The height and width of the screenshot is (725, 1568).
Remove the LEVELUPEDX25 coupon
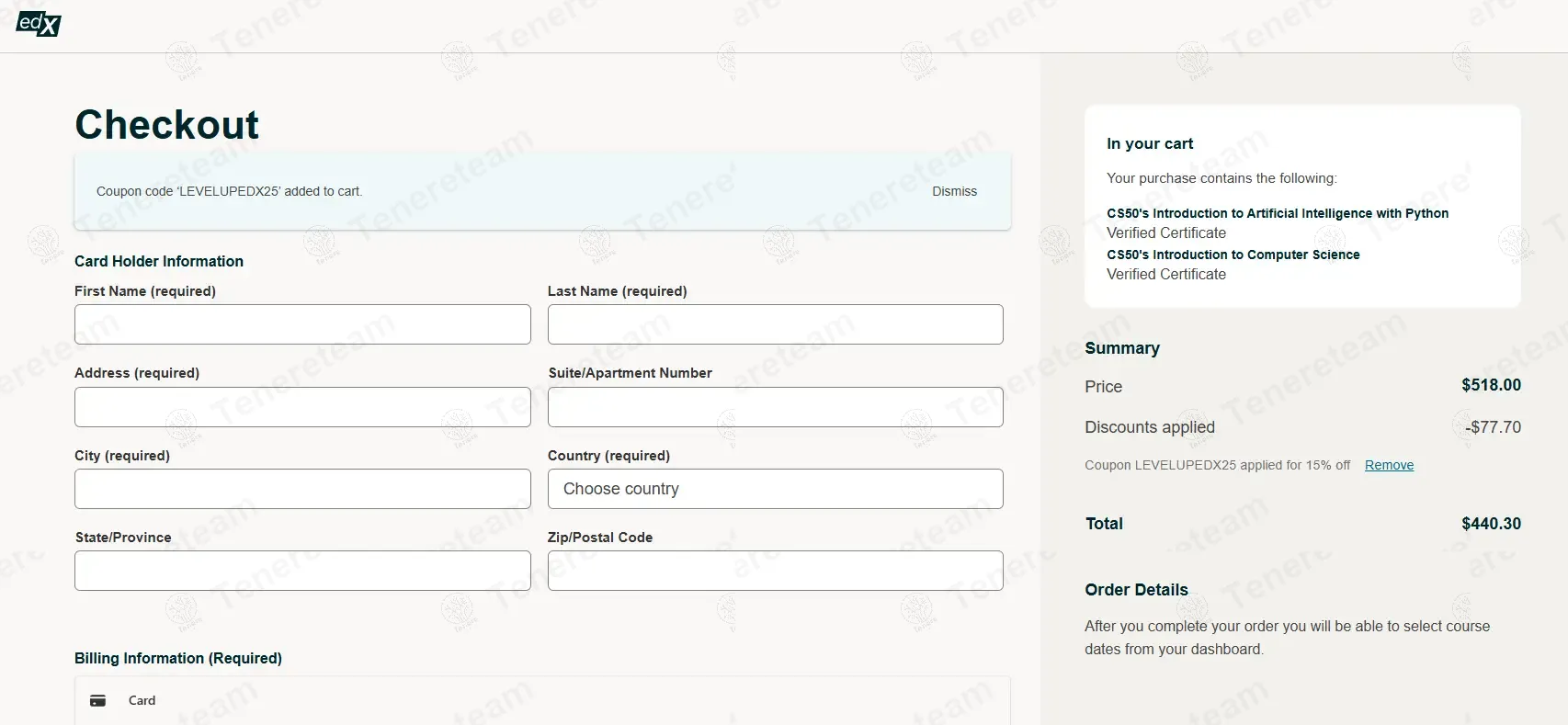coord(1389,465)
